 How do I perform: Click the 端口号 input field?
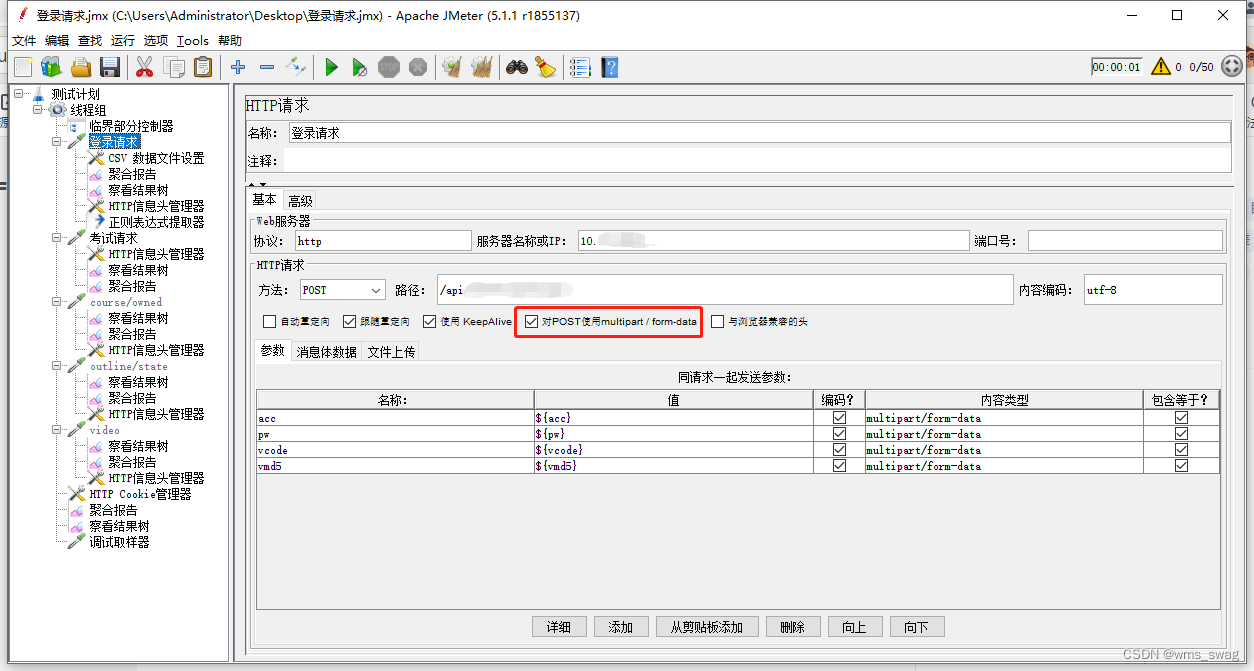point(1125,241)
